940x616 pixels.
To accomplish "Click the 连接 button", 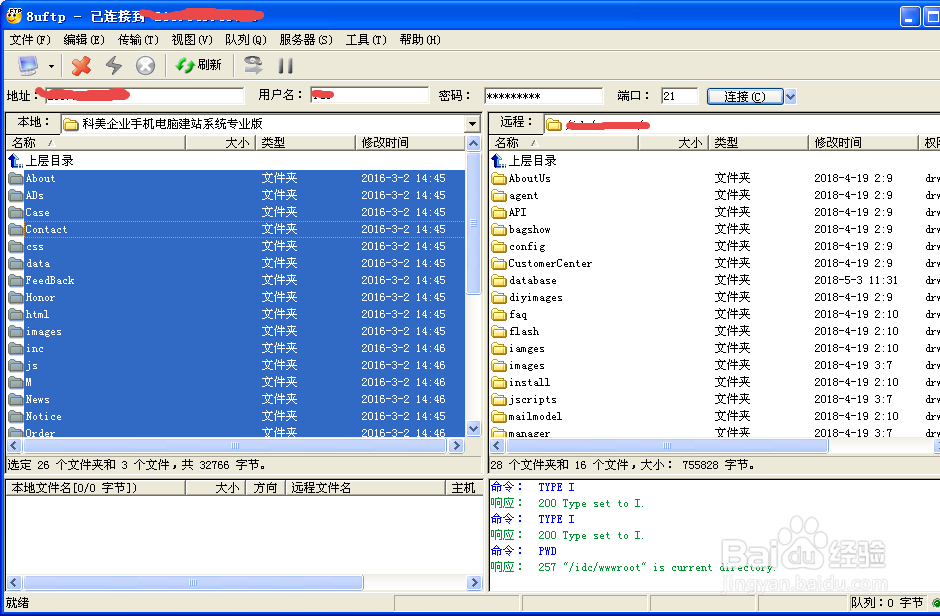I will tap(748, 96).
